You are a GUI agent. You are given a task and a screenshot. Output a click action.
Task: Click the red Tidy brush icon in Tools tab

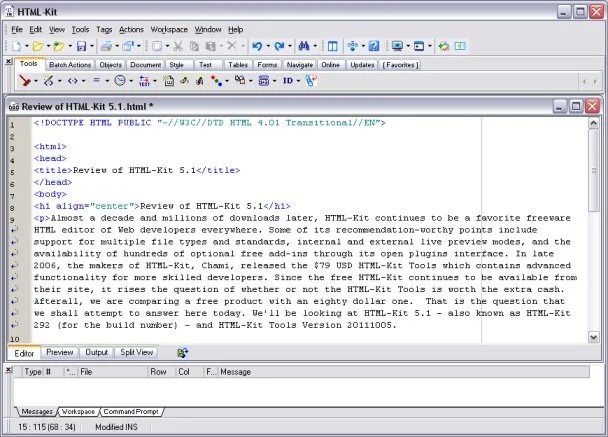coord(25,81)
